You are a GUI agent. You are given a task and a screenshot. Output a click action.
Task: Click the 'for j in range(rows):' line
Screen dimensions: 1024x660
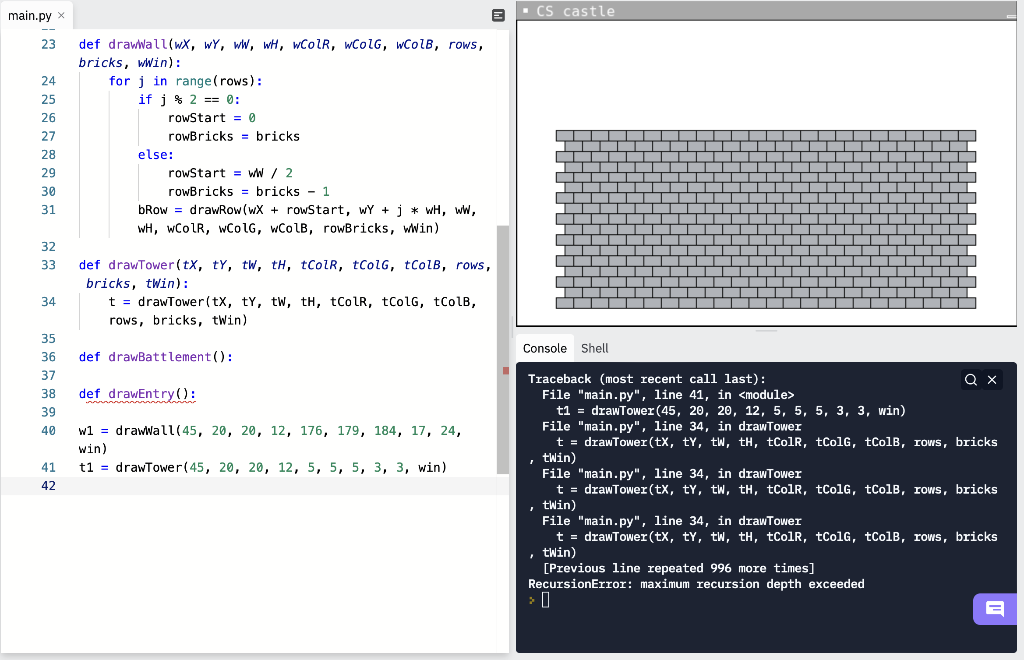tap(185, 81)
